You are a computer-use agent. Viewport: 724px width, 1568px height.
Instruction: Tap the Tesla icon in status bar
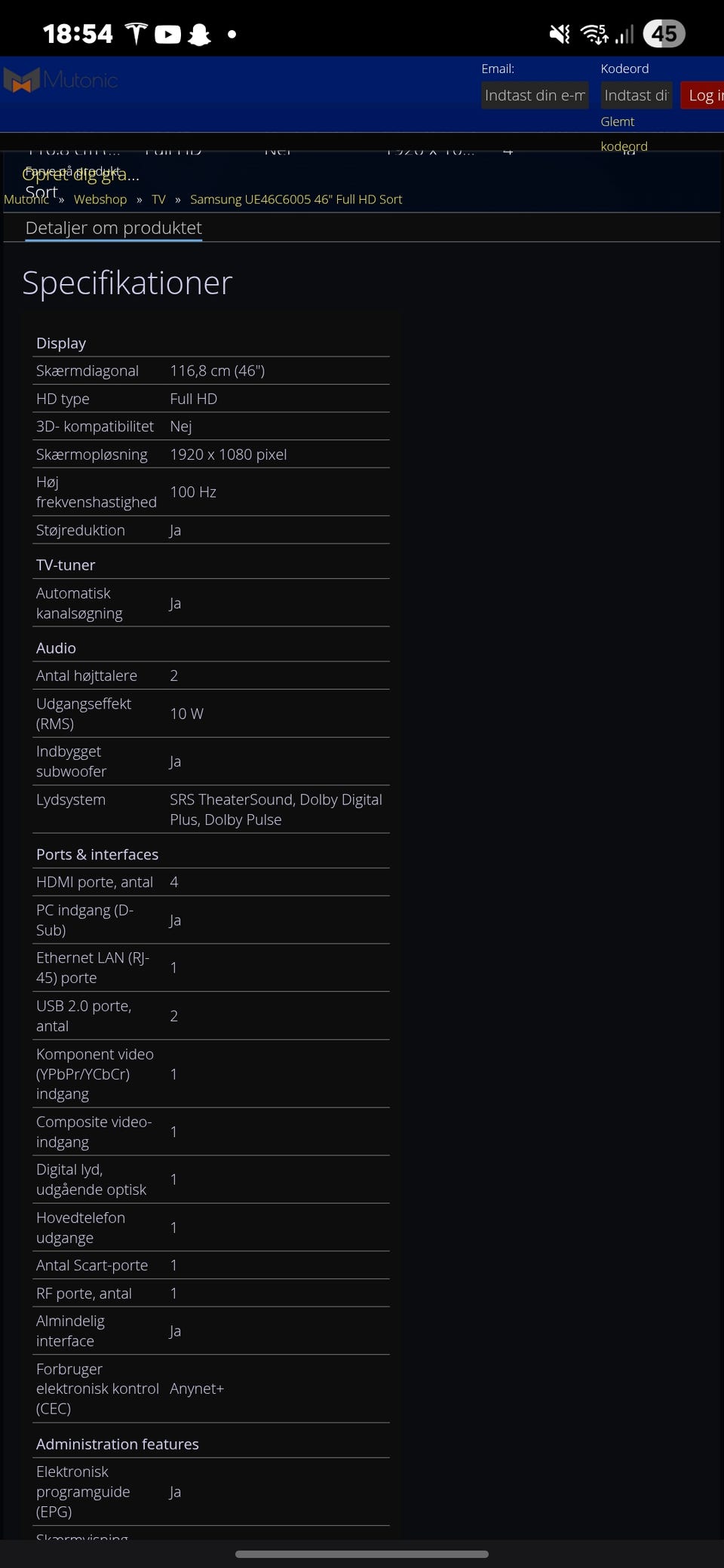point(136,34)
